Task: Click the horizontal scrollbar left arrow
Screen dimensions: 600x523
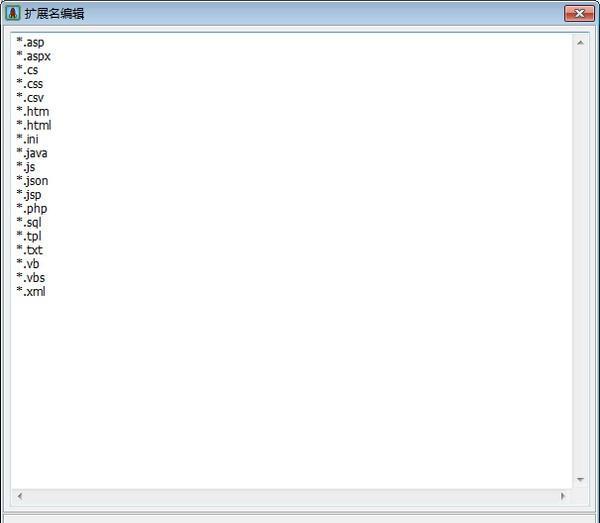Action: click(x=20, y=496)
